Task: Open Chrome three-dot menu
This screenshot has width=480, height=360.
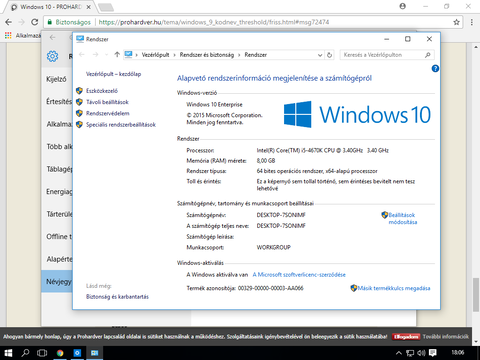Action: pyautogui.click(x=472, y=22)
